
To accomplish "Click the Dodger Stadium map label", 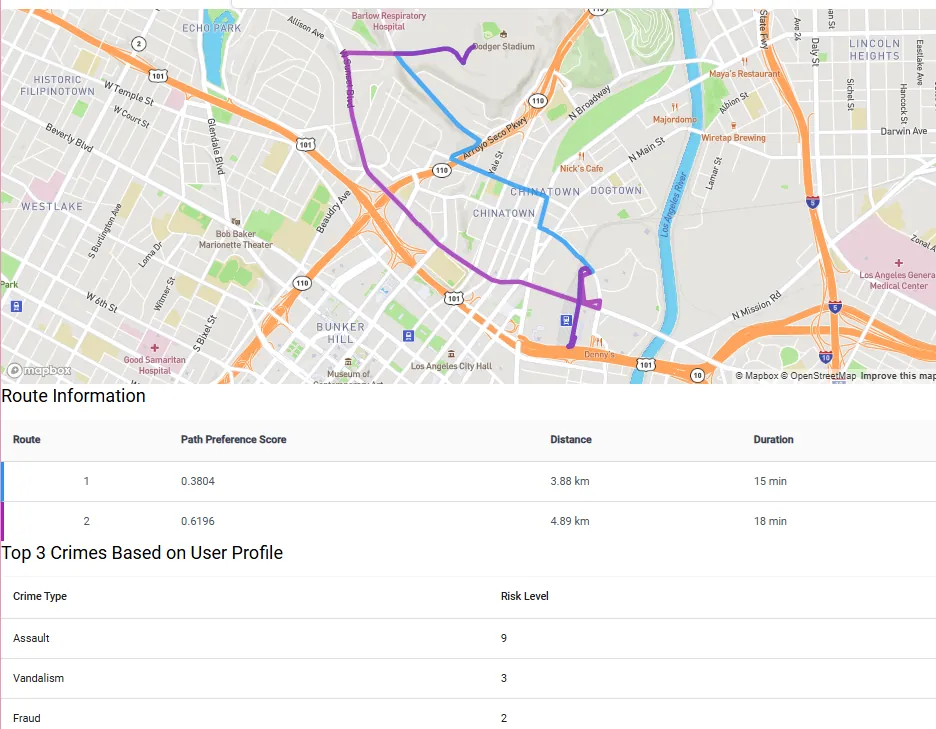I will 504,47.
